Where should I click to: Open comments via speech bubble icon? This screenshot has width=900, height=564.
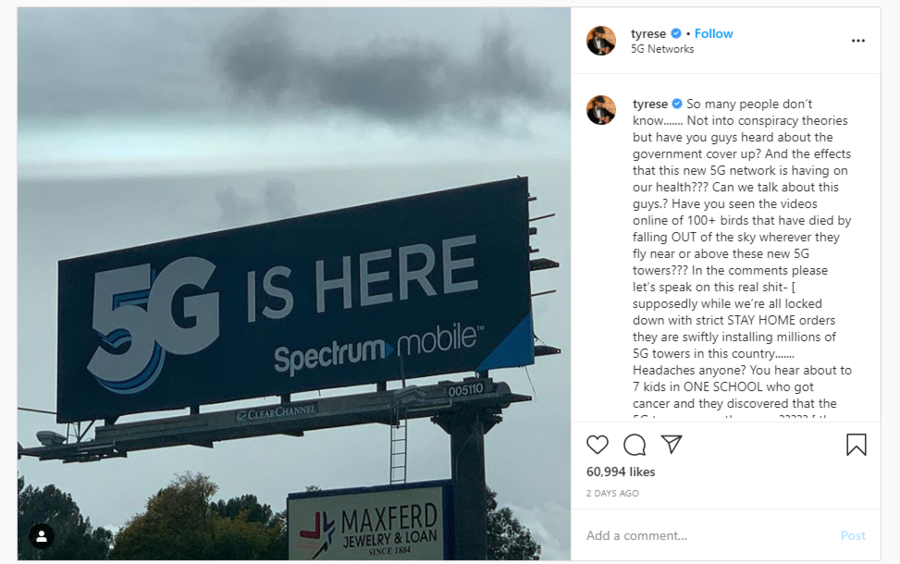(634, 445)
